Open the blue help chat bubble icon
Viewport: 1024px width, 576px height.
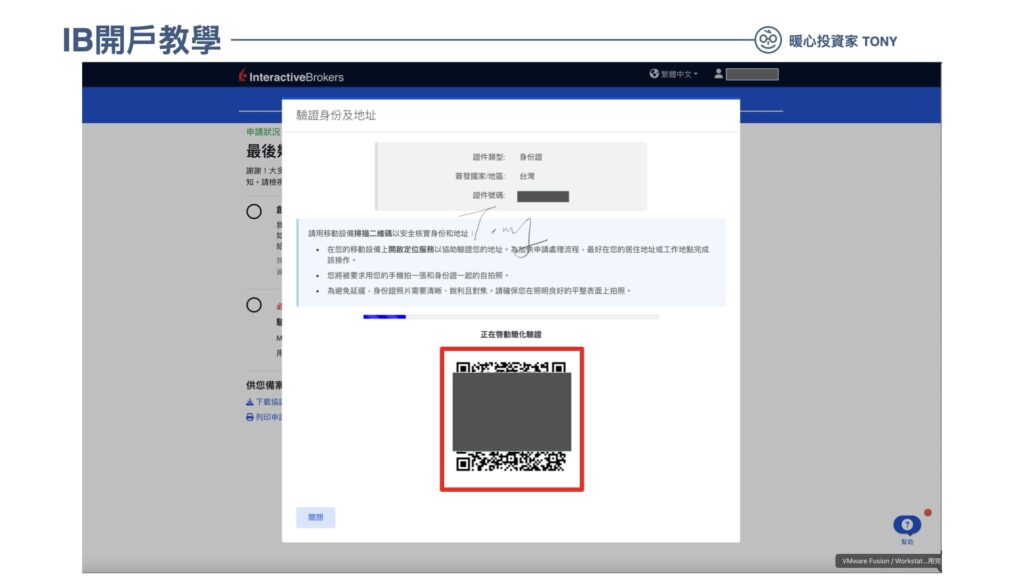tap(907, 524)
